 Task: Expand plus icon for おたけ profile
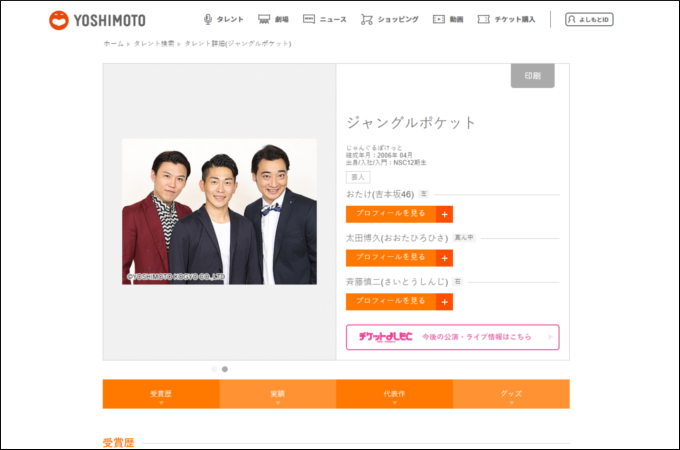pyautogui.click(x=445, y=215)
